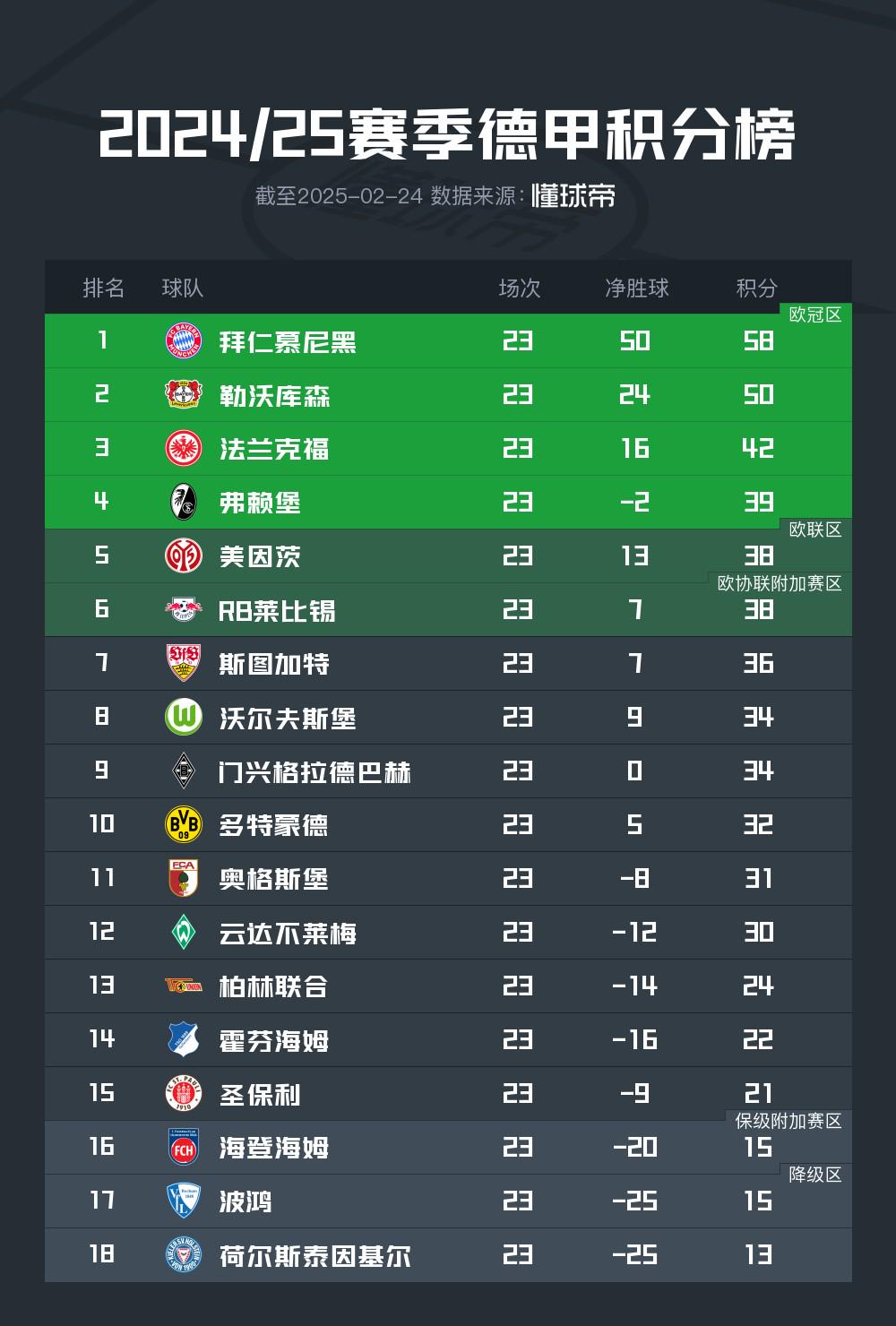This screenshot has height=1326, width=896.
Task: Click the 欧协联附加赛区 zone label
Action: [x=780, y=583]
